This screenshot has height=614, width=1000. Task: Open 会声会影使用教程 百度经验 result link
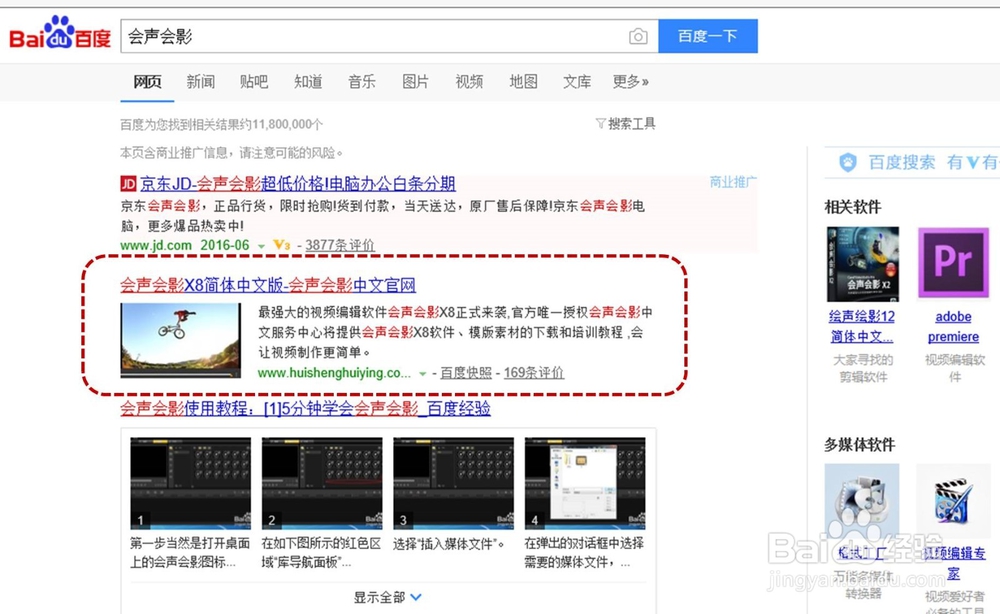click(x=305, y=409)
